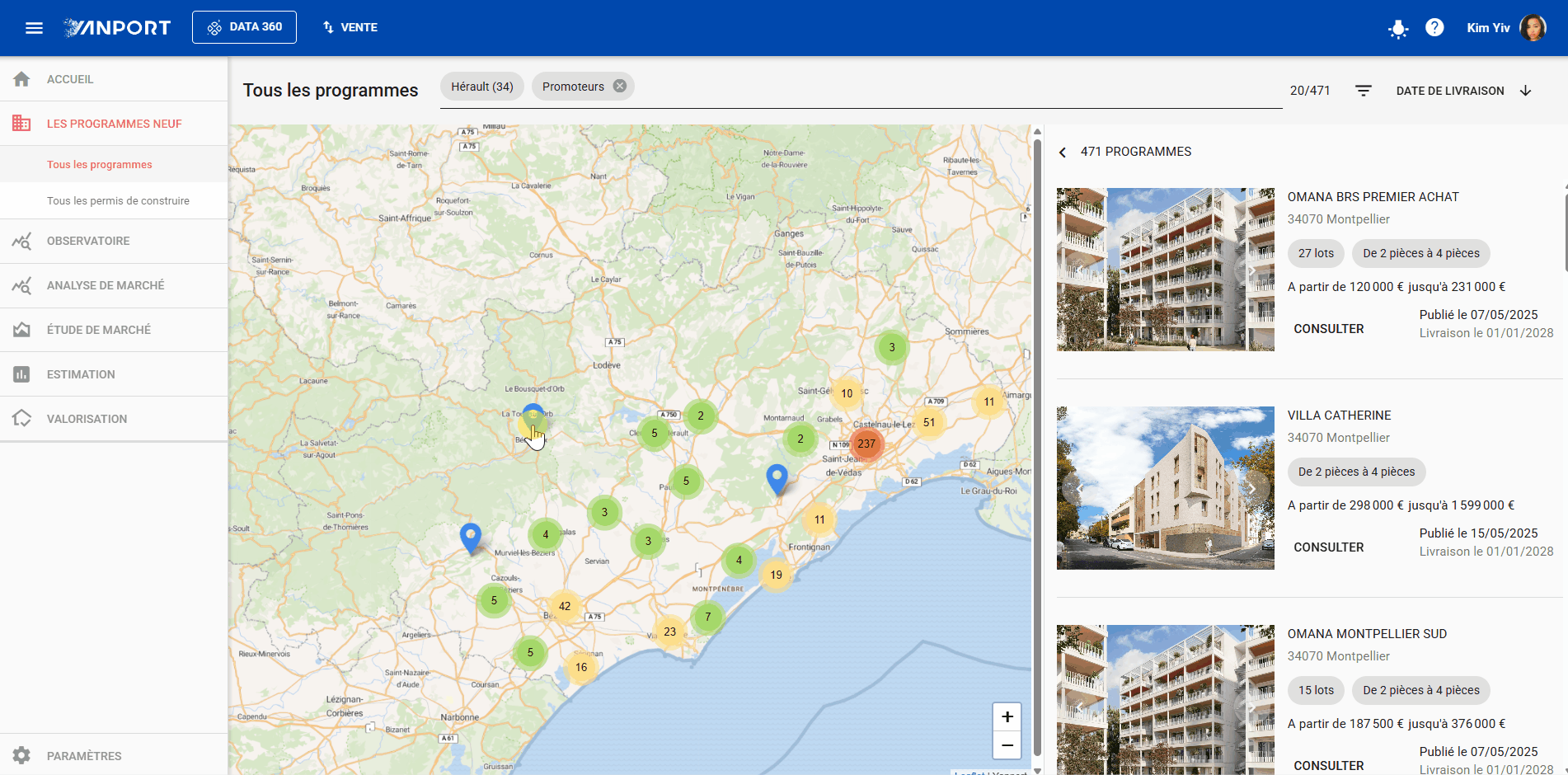The image size is (1568, 775).
Task: Select LES PROGRAMMES NEUF section
Action: (114, 124)
